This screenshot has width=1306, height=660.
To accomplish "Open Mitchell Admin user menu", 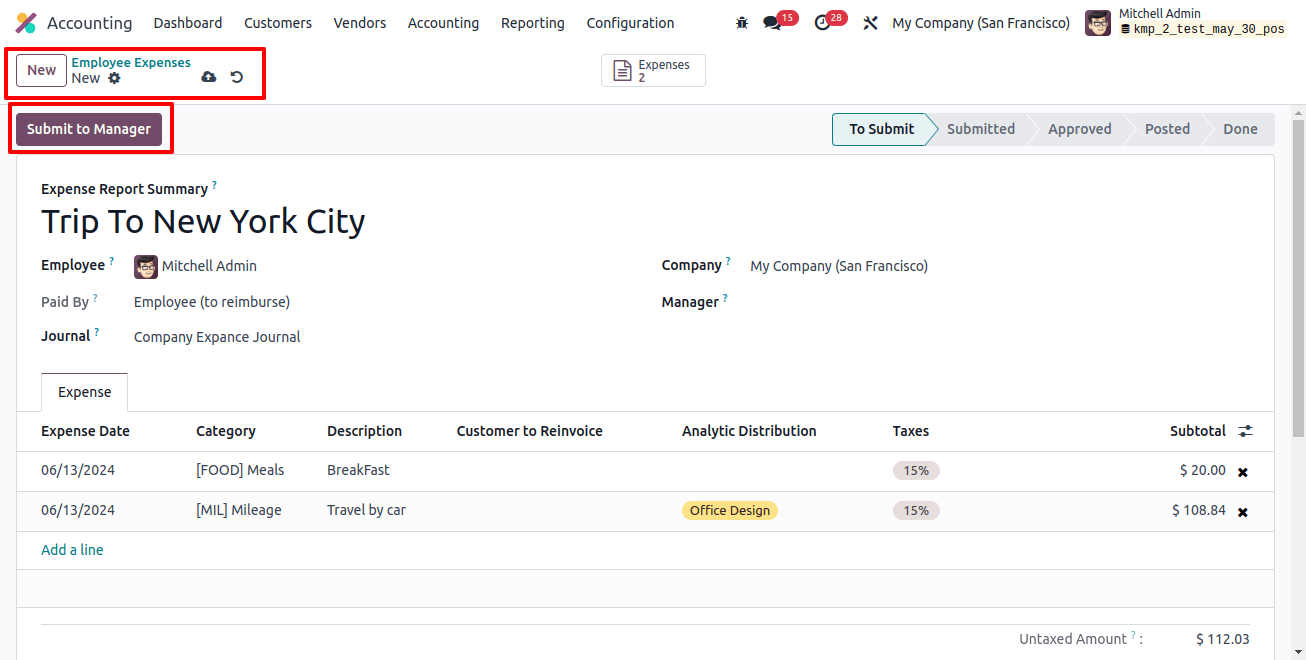I will pos(1185,23).
